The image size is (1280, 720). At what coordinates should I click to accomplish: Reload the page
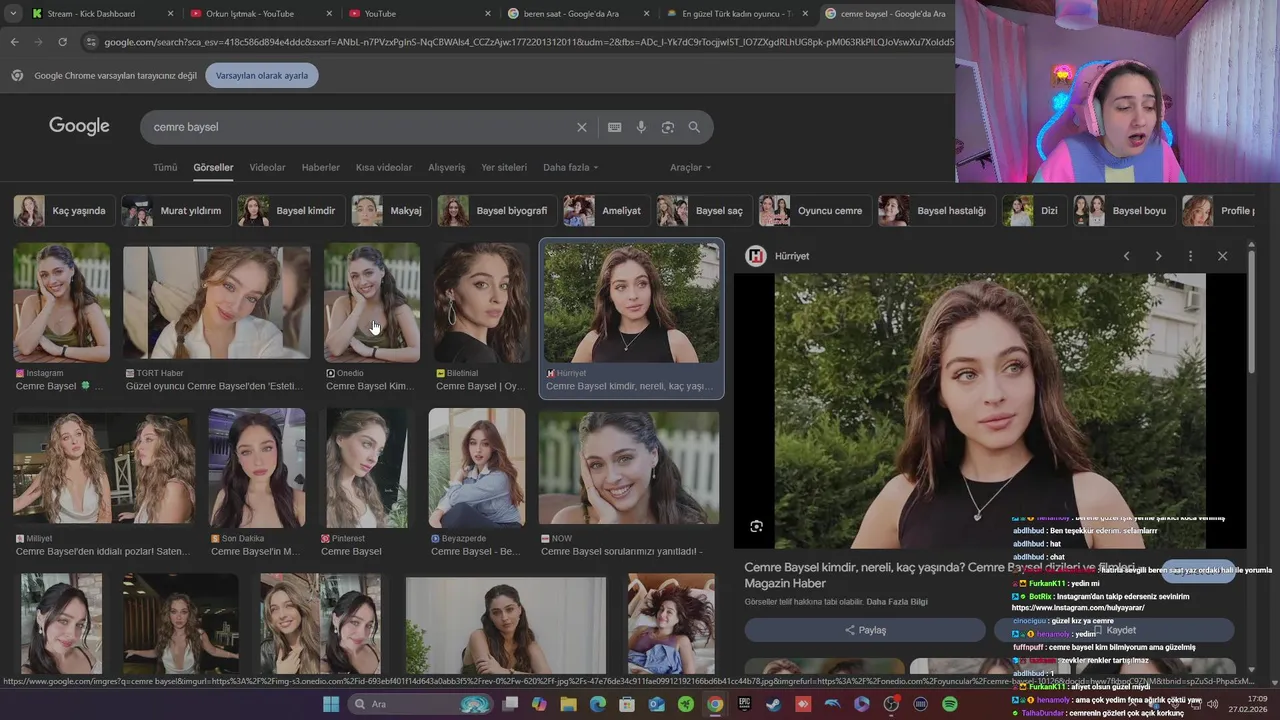pyautogui.click(x=62, y=42)
